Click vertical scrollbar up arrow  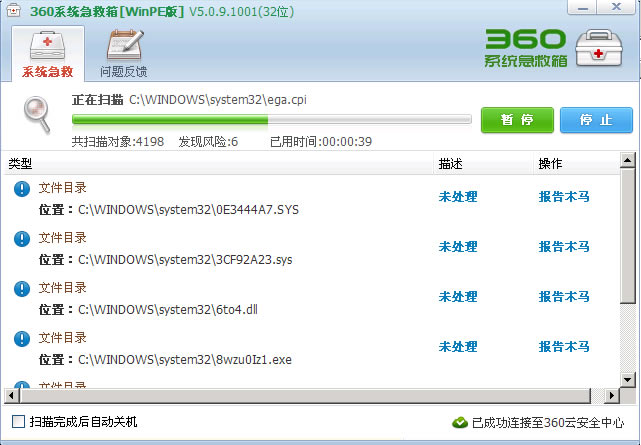click(x=628, y=160)
